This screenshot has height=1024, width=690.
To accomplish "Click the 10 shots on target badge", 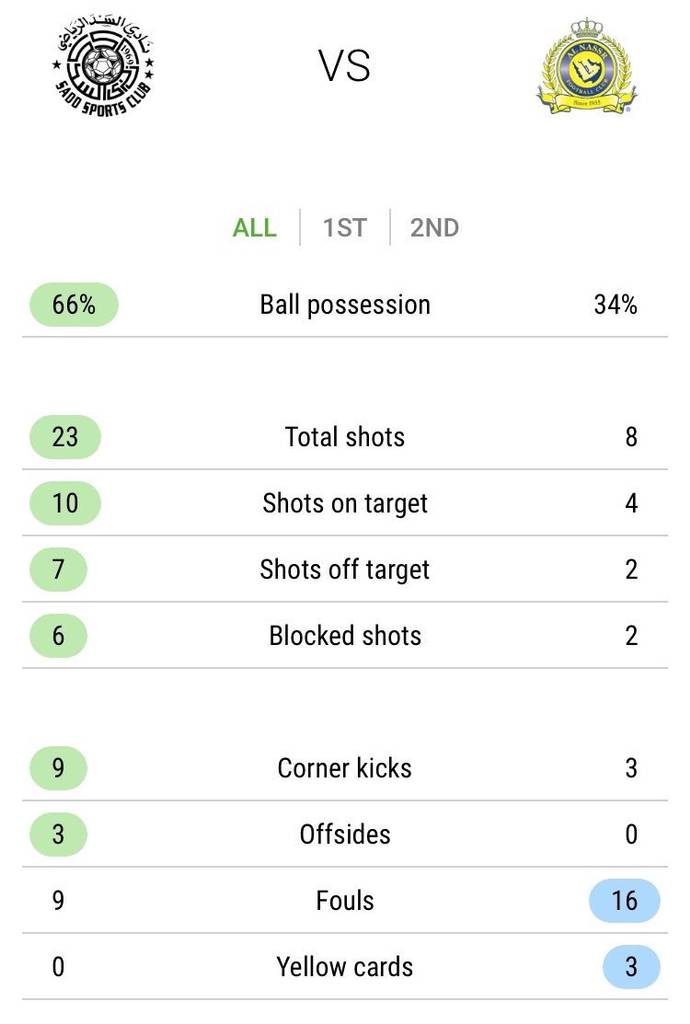I will click(65, 503).
